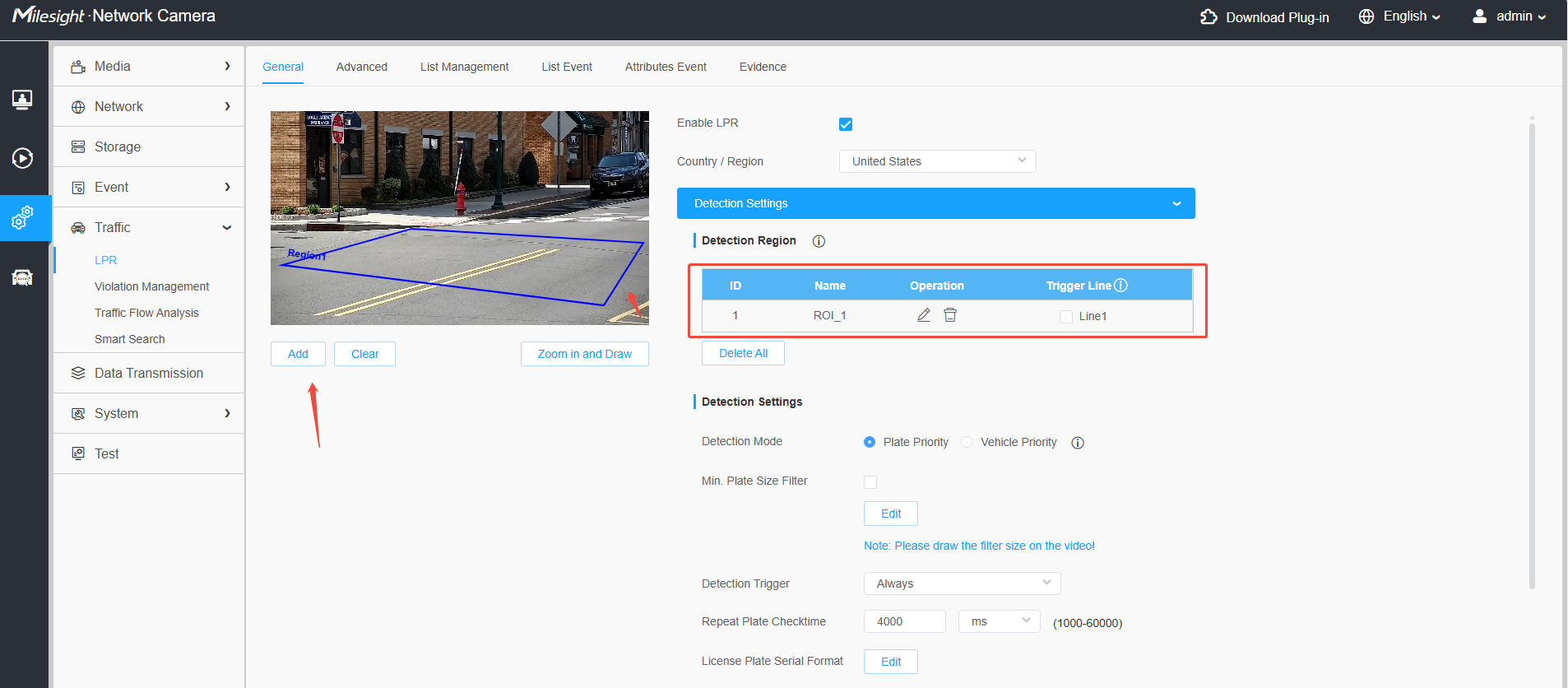Enable the Line1 trigger line checkbox
This screenshot has width=1568, height=688.
point(1066,317)
